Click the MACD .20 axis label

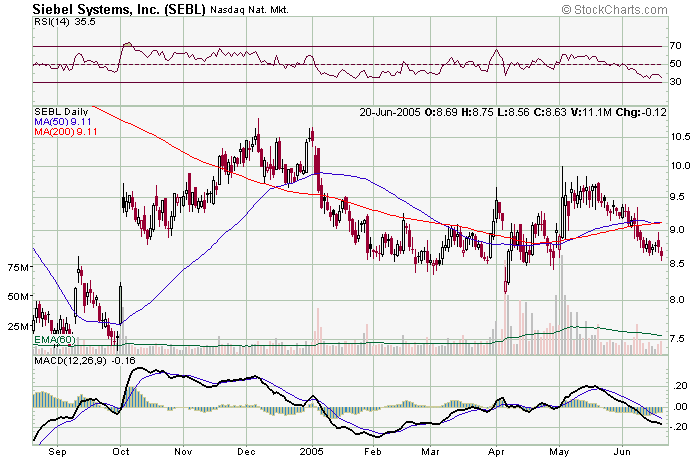[680, 386]
